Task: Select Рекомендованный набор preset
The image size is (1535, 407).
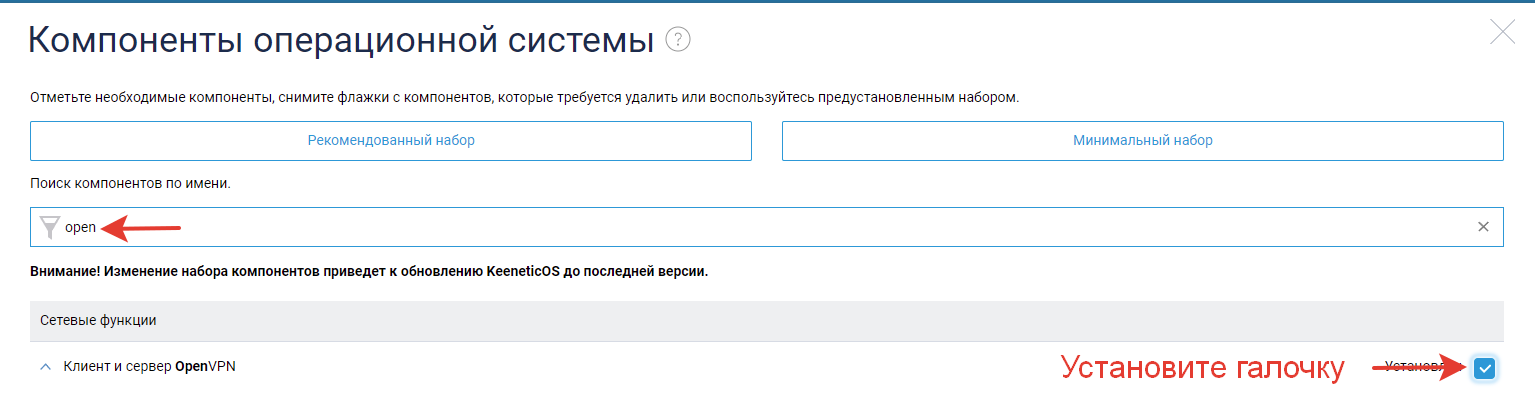Action: click(391, 141)
